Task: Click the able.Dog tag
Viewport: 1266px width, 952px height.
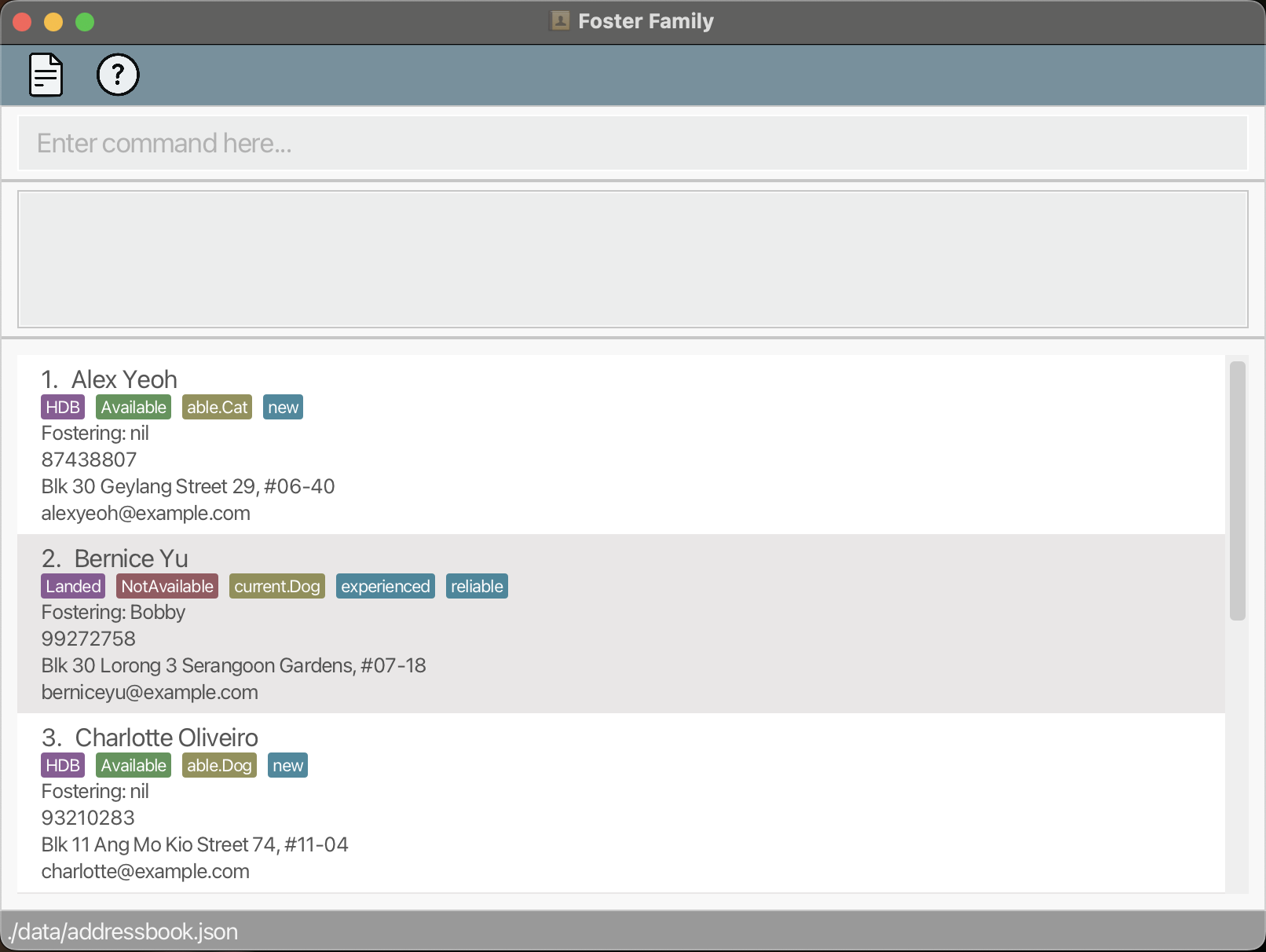Action: point(219,765)
